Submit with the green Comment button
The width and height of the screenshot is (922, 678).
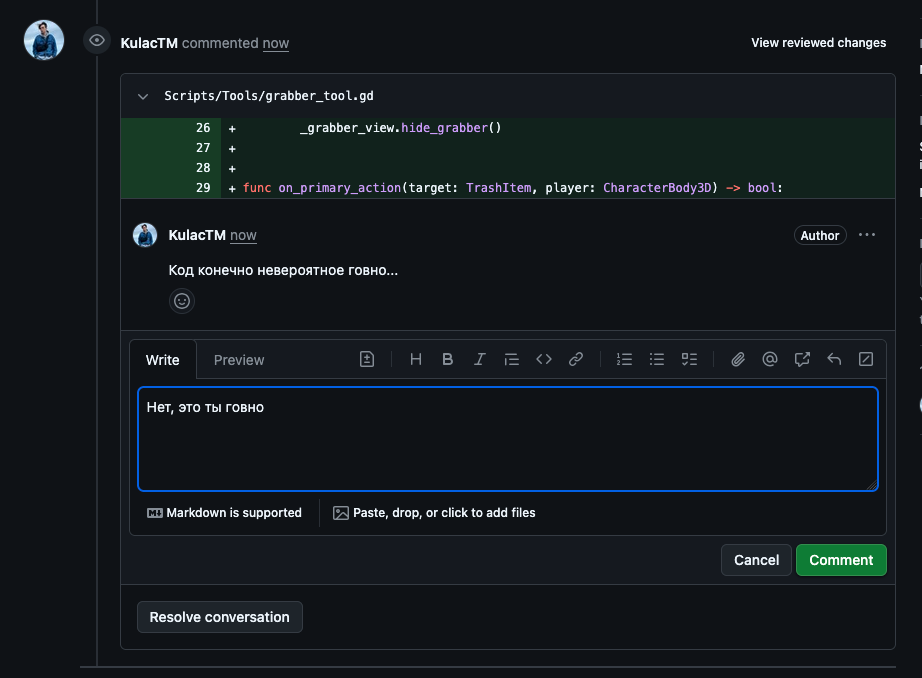coord(841,560)
